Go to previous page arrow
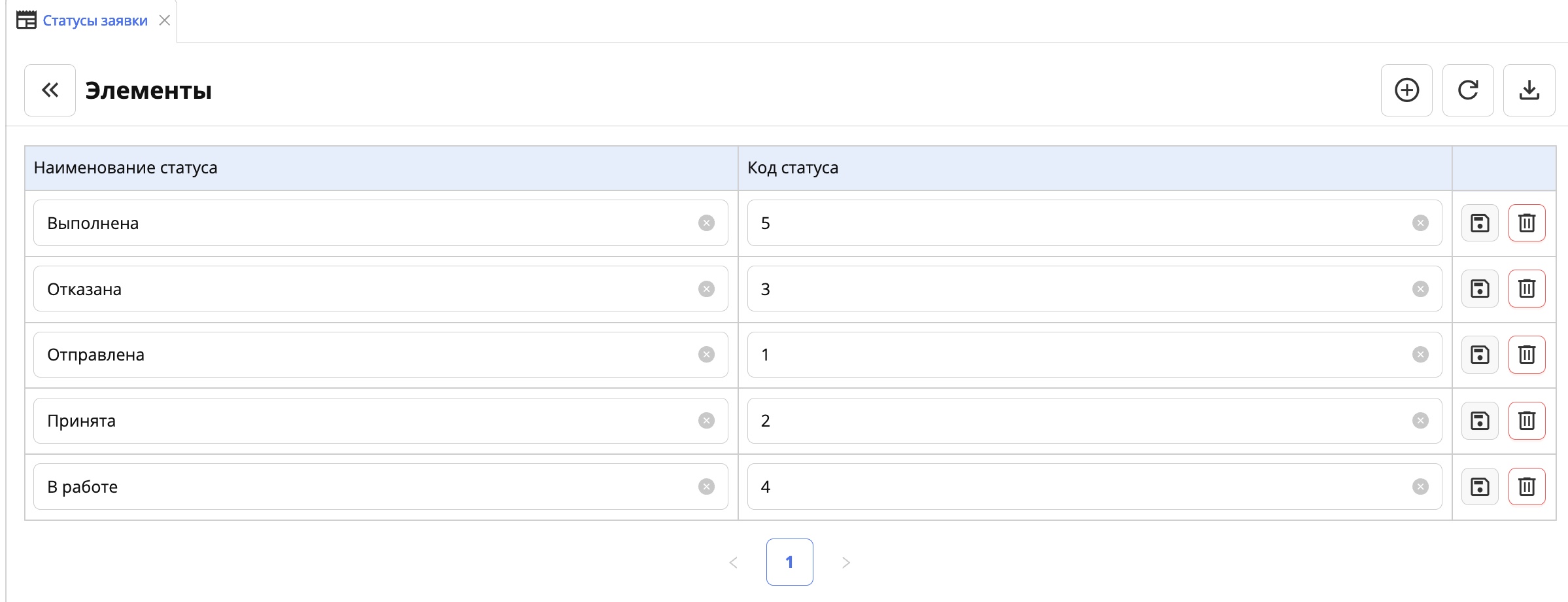This screenshot has width=1568, height=602. [734, 563]
